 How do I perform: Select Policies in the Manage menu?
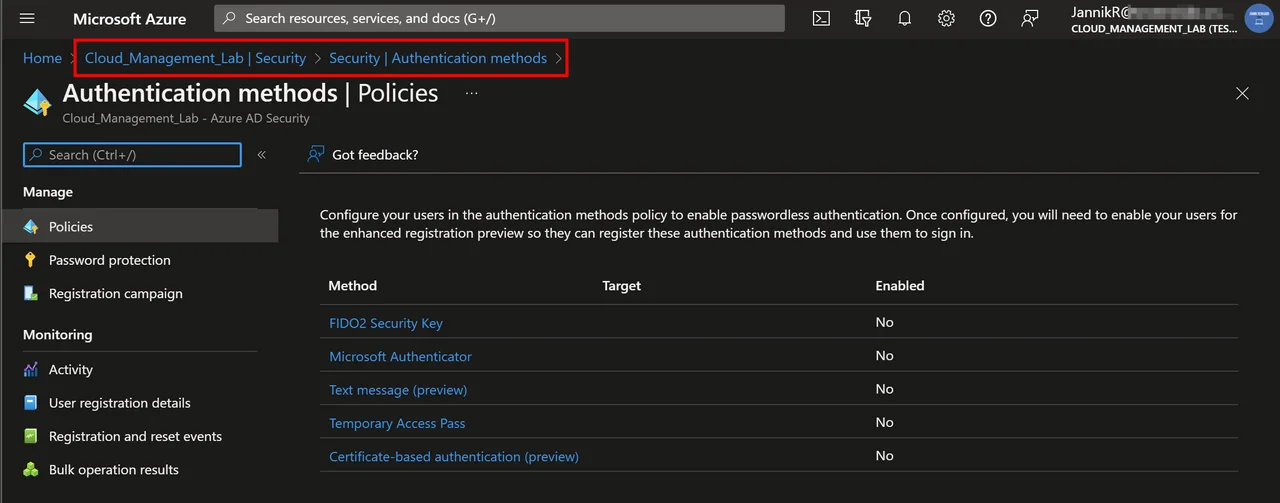(139, 227)
